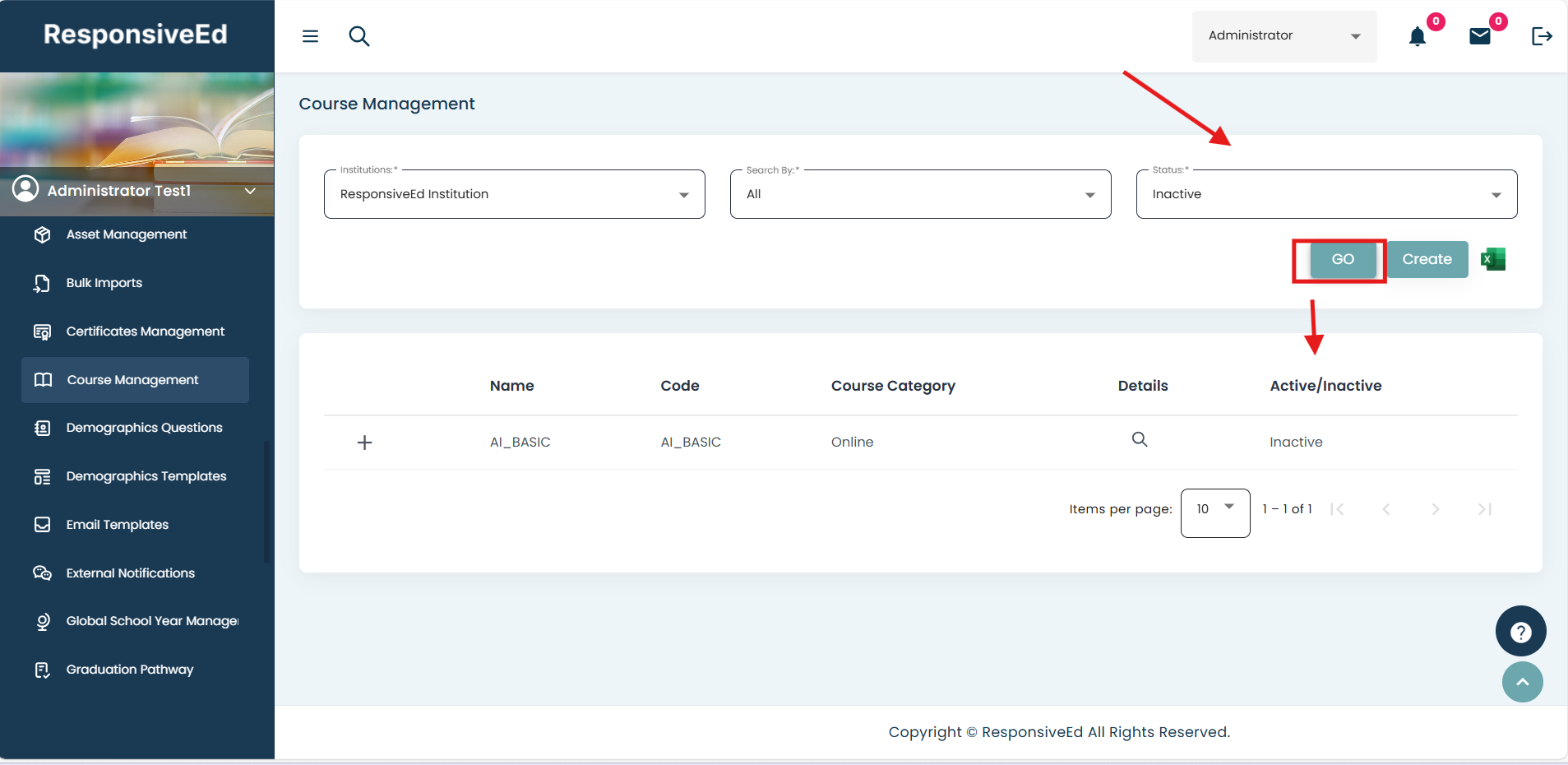1568x765 pixels.
Task: Open the help question mark button
Action: [1520, 632]
